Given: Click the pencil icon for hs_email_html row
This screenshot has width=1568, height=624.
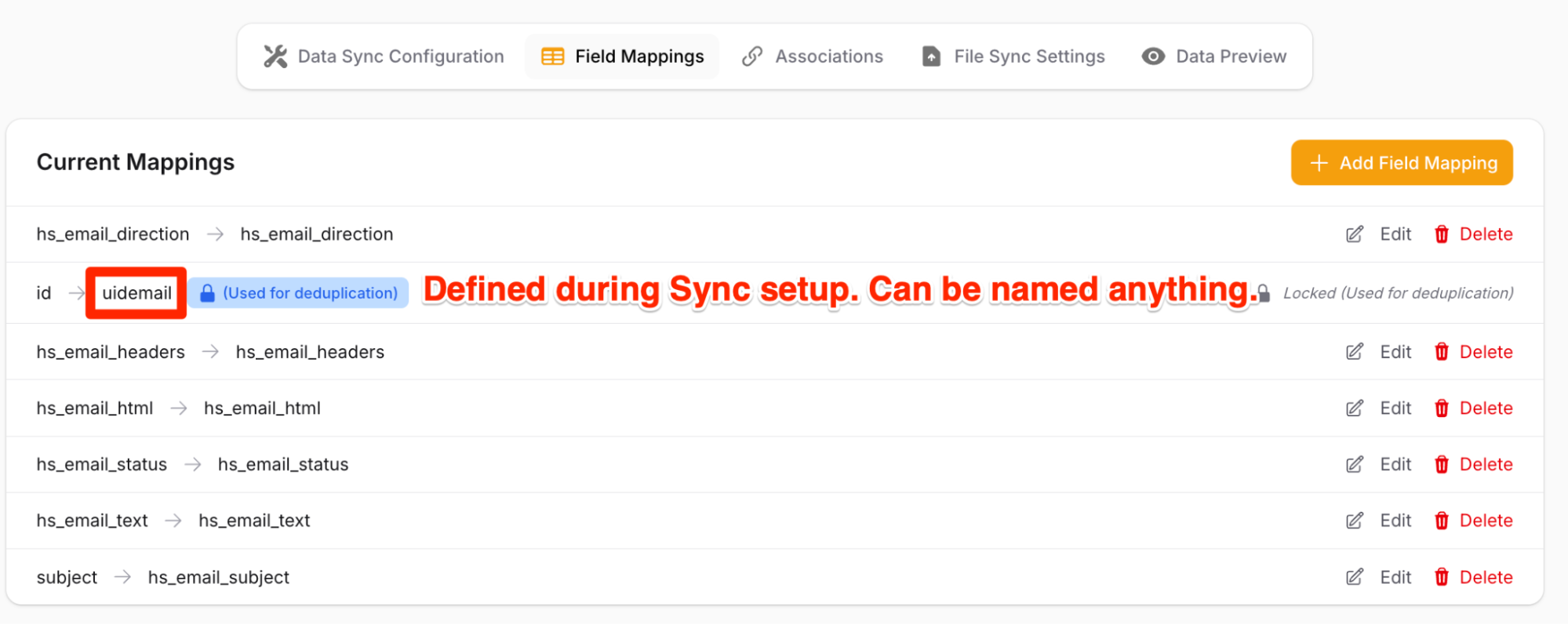Looking at the screenshot, I should point(1355,408).
